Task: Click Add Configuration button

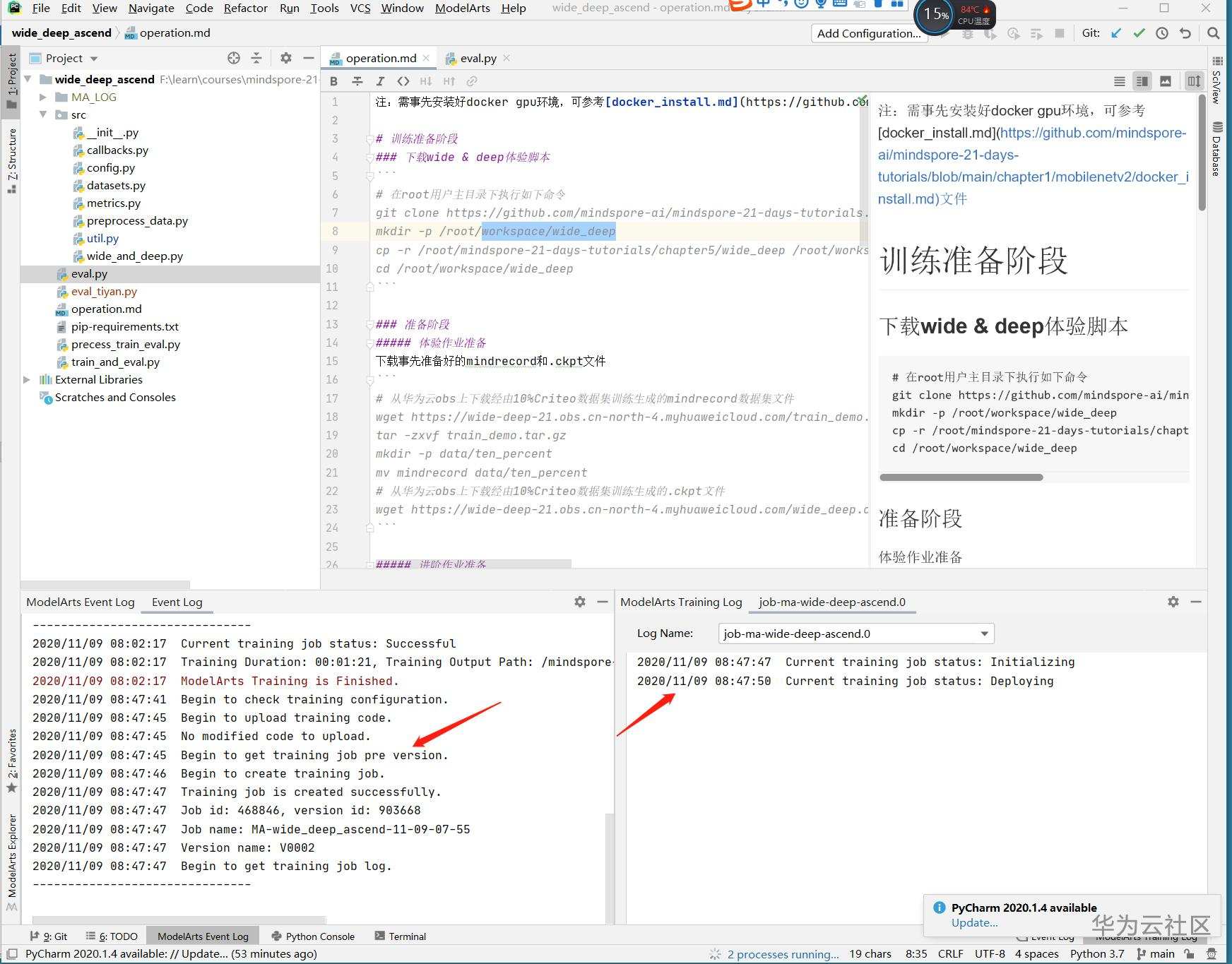Action: pos(869,33)
